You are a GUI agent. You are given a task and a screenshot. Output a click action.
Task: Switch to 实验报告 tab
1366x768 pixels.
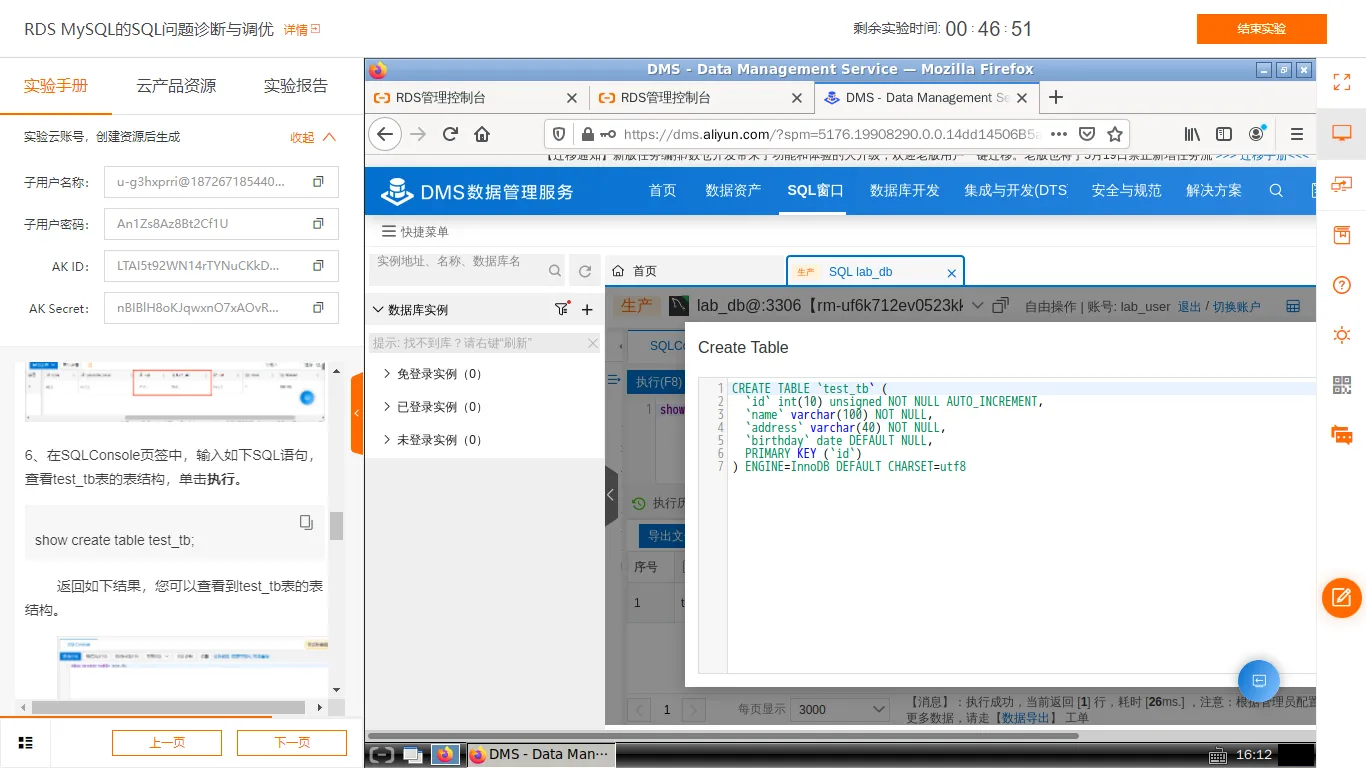click(x=296, y=86)
